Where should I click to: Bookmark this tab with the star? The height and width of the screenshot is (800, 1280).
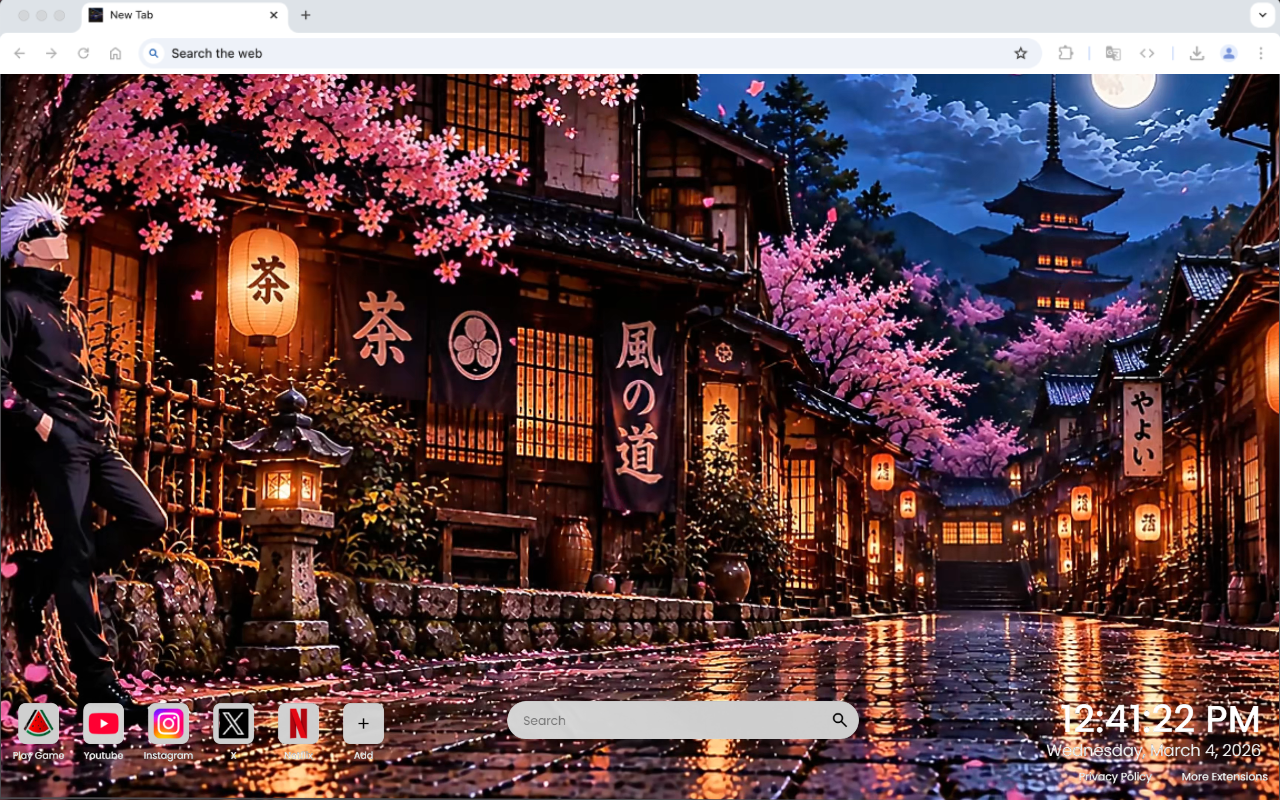1021,53
